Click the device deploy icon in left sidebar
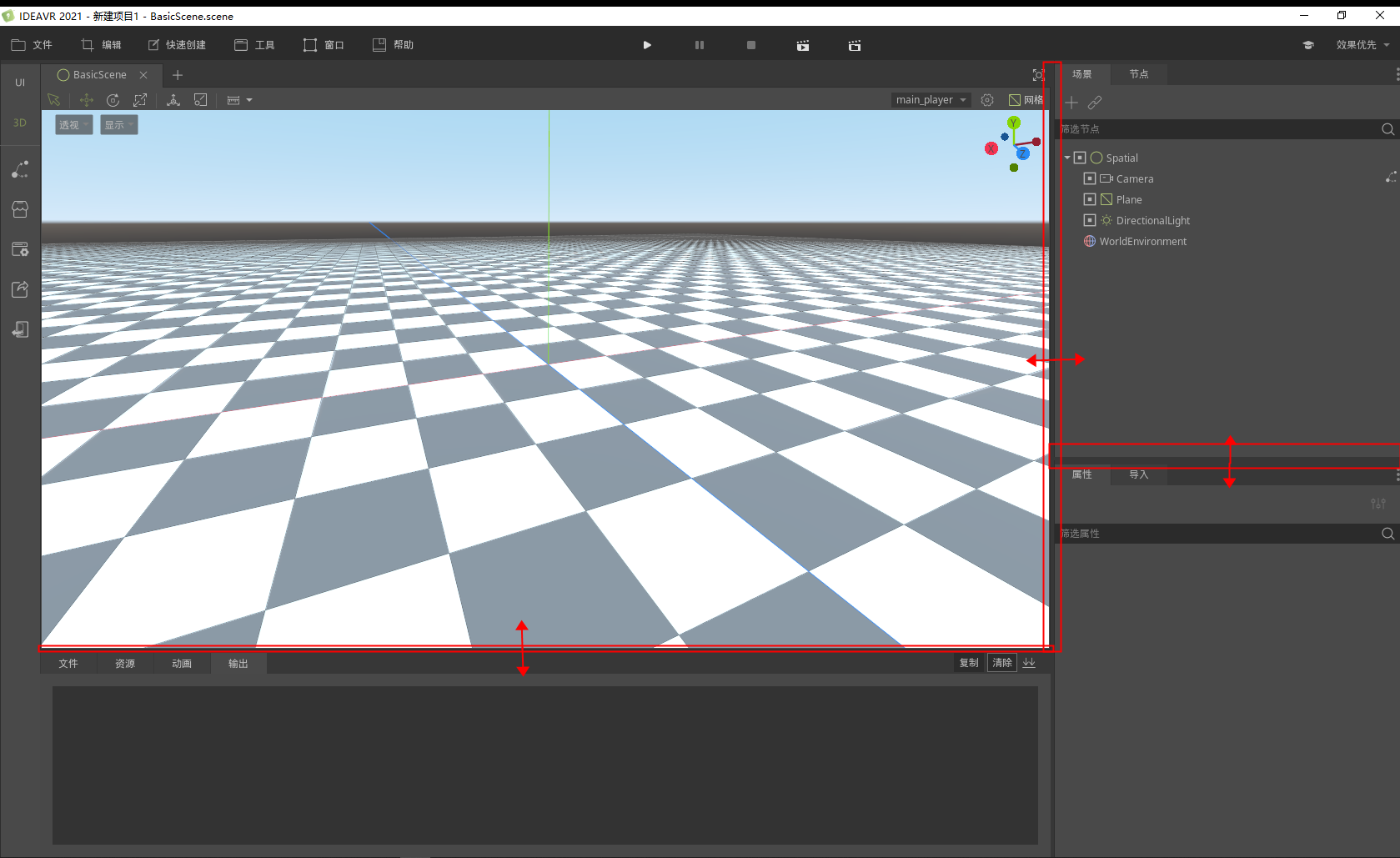 [x=20, y=329]
